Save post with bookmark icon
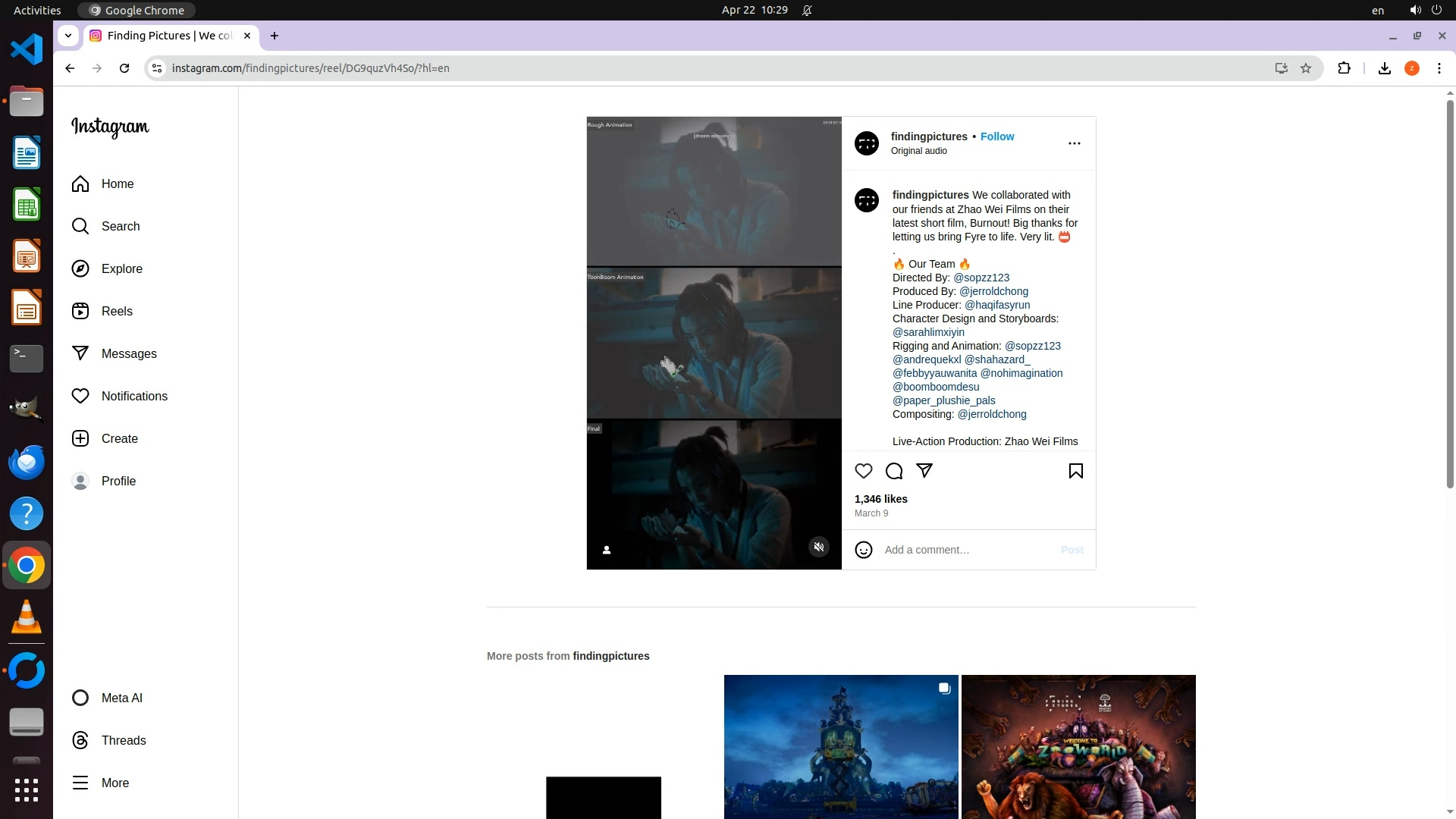The width and height of the screenshot is (1456, 819). pyautogui.click(x=1075, y=471)
